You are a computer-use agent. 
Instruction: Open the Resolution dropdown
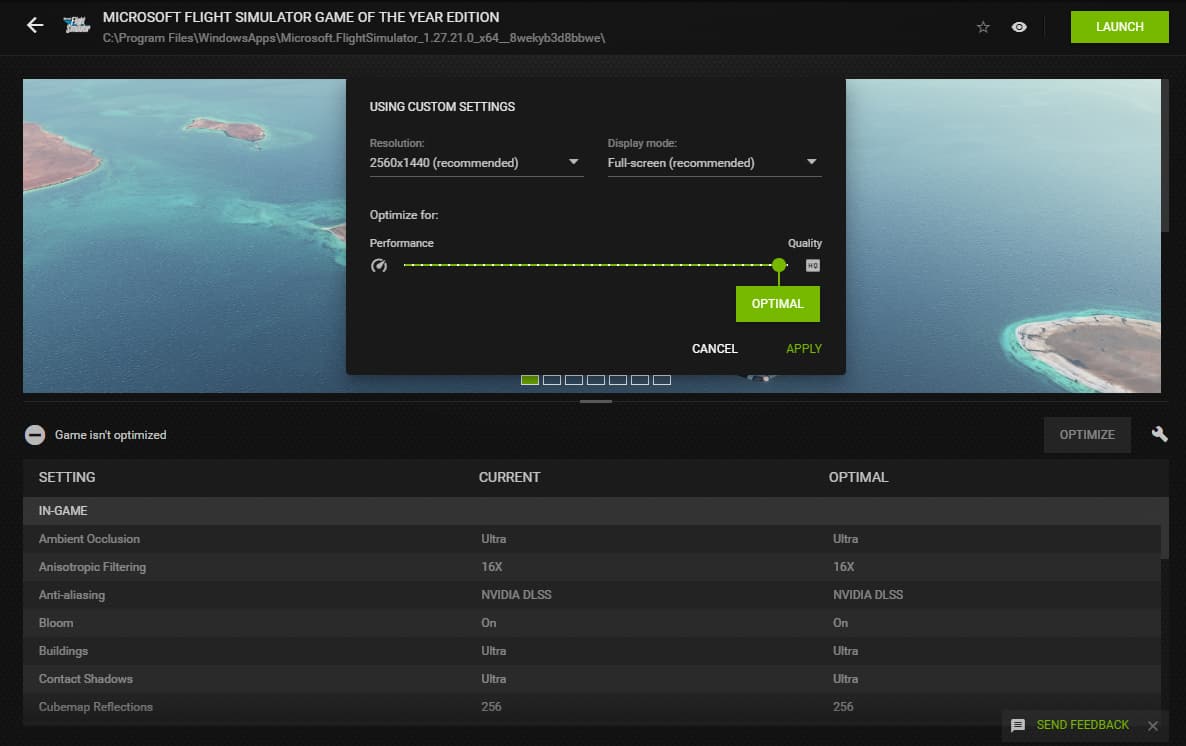point(476,163)
